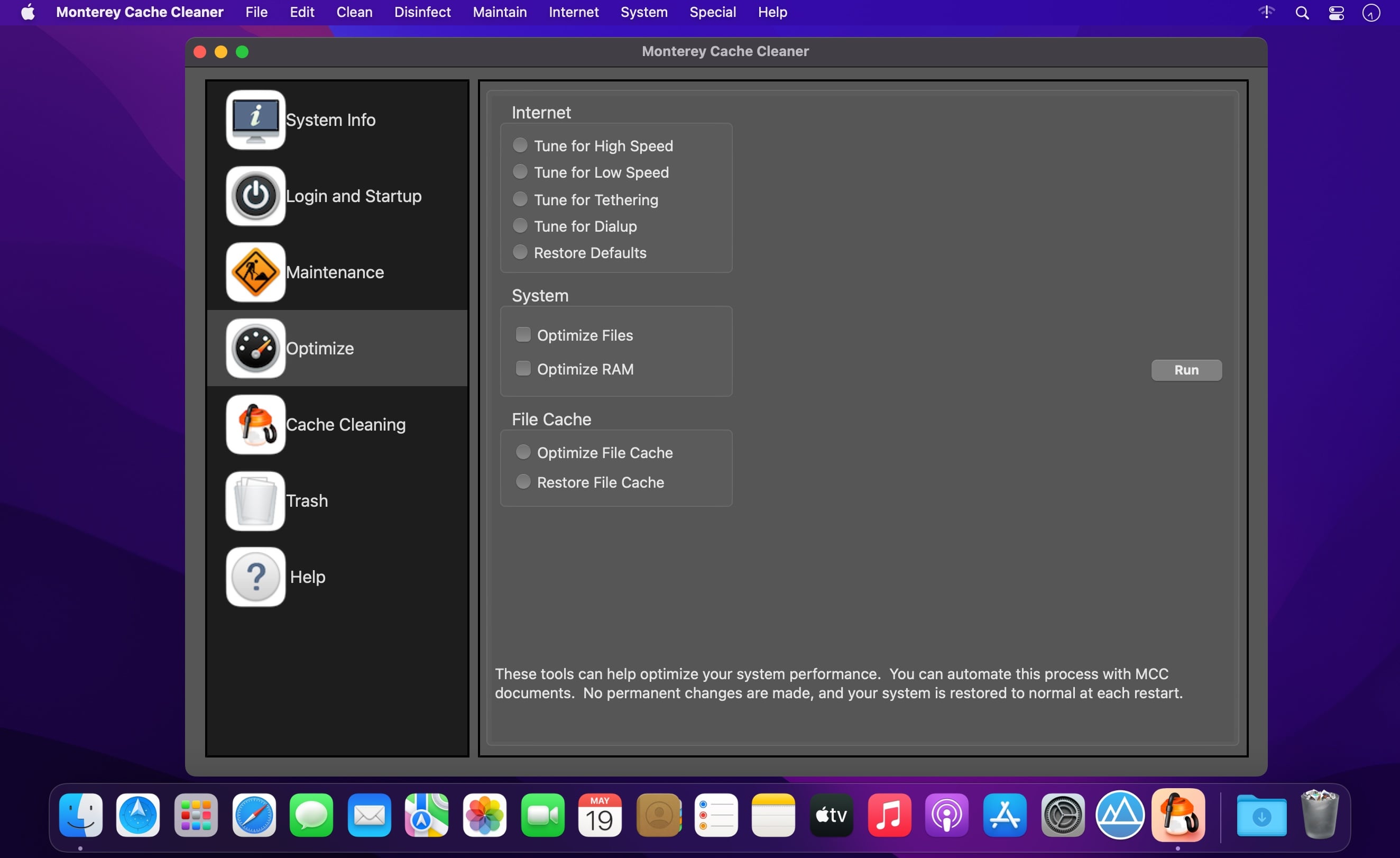This screenshot has height=858, width=1400.
Task: Enable Optimize Files checkbox
Action: pos(523,334)
